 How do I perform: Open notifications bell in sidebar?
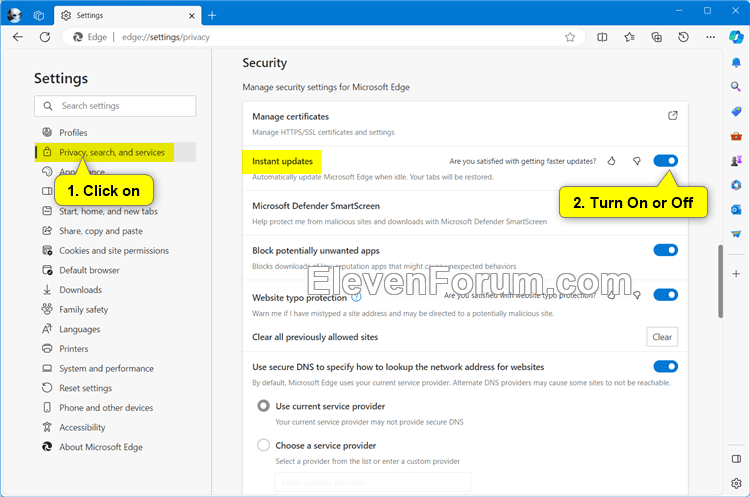pos(736,63)
